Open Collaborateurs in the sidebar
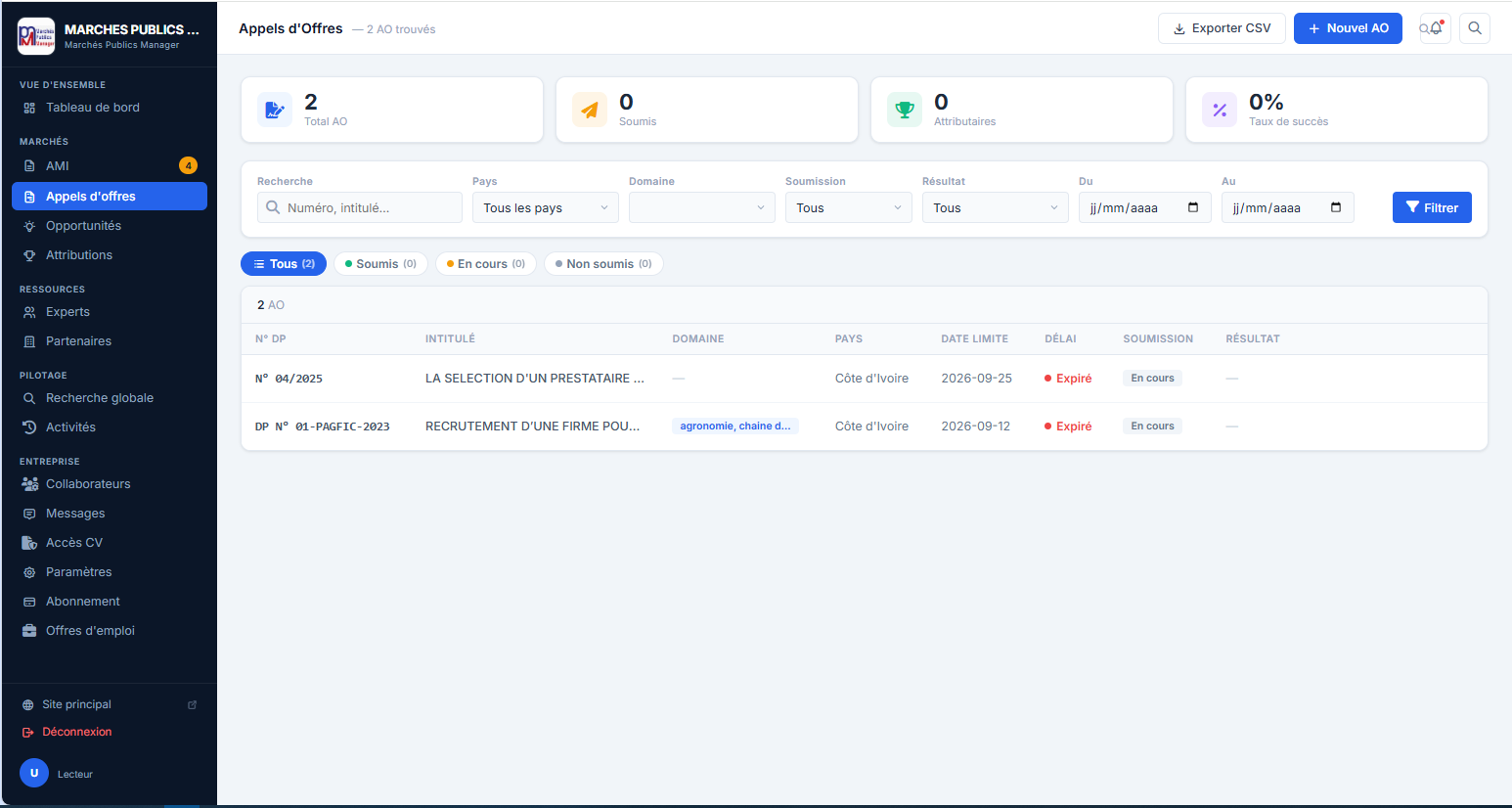Screen dimensions: 1512x808 (x=110, y=484)
